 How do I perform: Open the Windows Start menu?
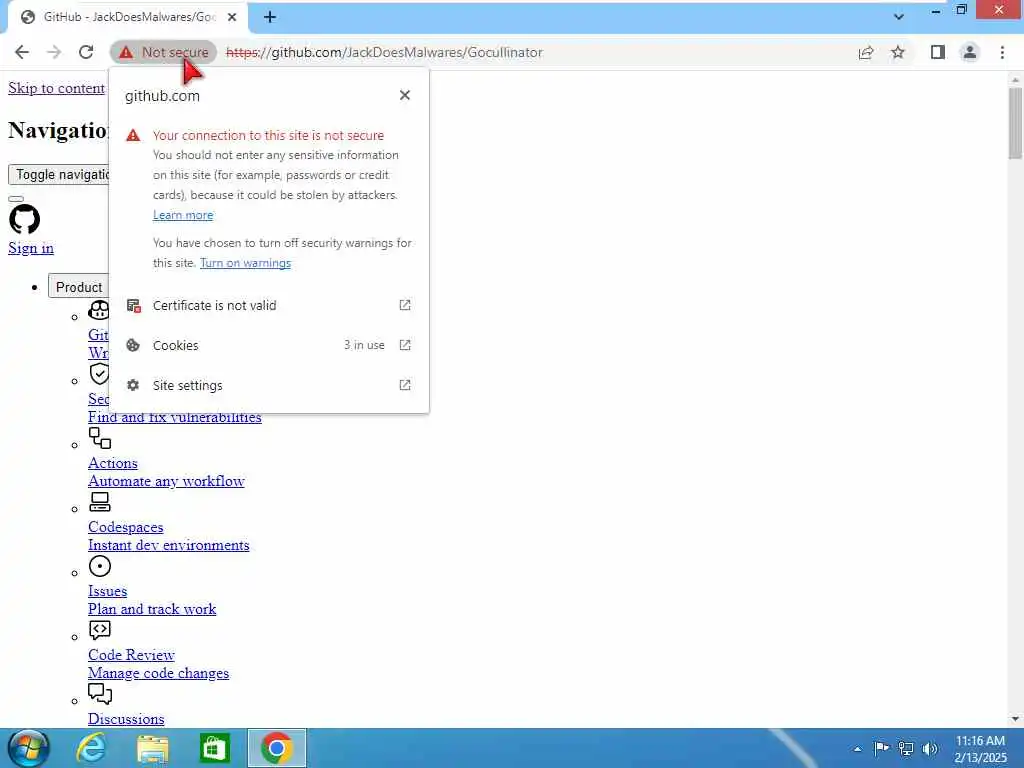point(28,748)
